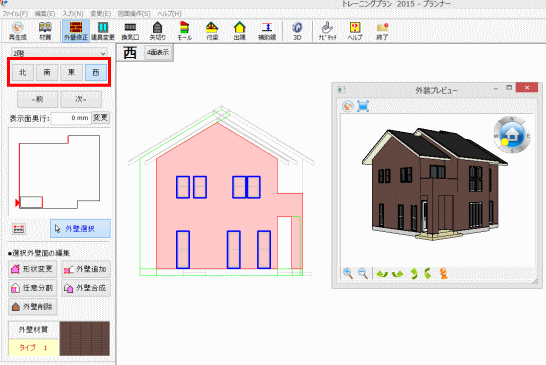546x365 pixels.
Task: Select the 矢切り gable tool
Action: click(157, 31)
